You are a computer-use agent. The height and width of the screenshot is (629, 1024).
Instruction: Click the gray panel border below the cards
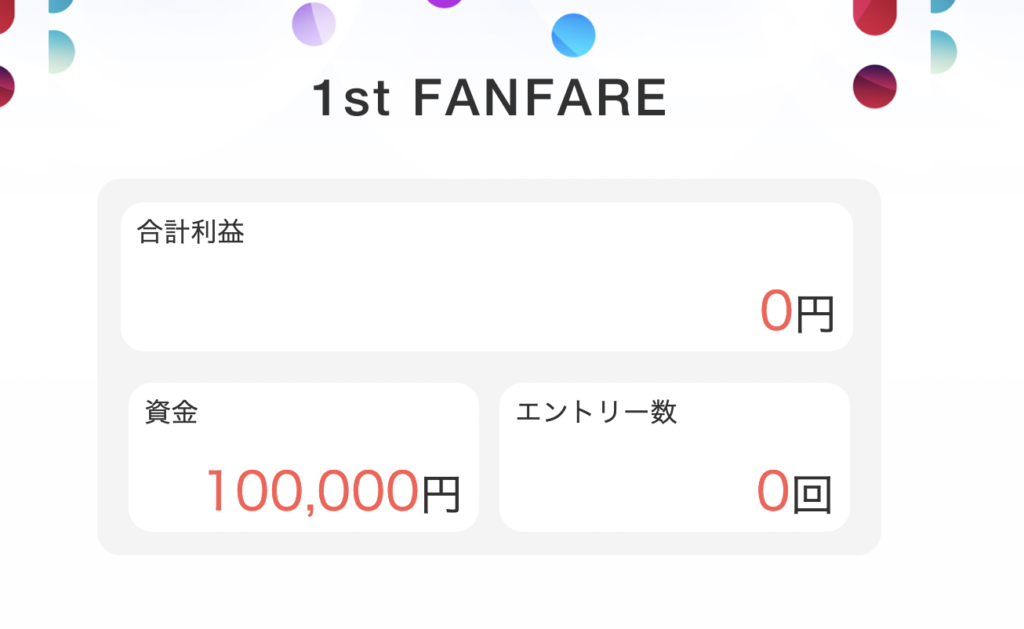[488, 544]
